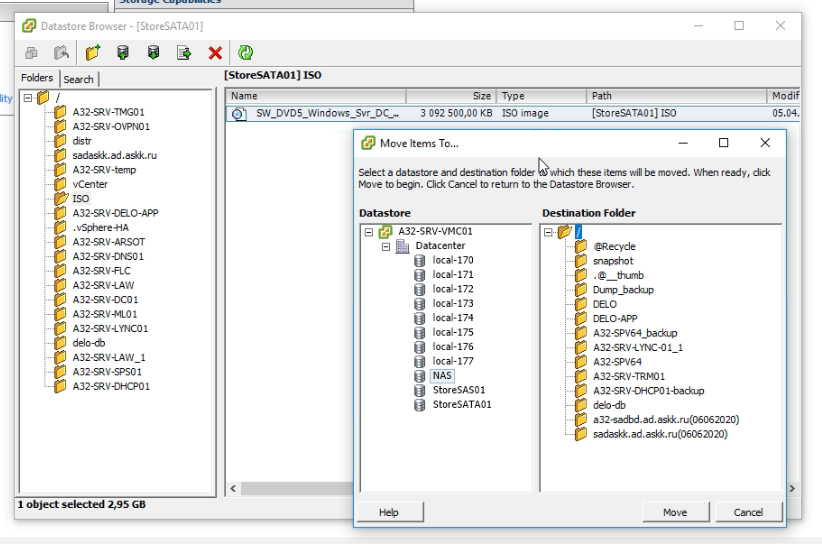Select the A32-SRV-LYNC-01_1 folder

(637, 347)
